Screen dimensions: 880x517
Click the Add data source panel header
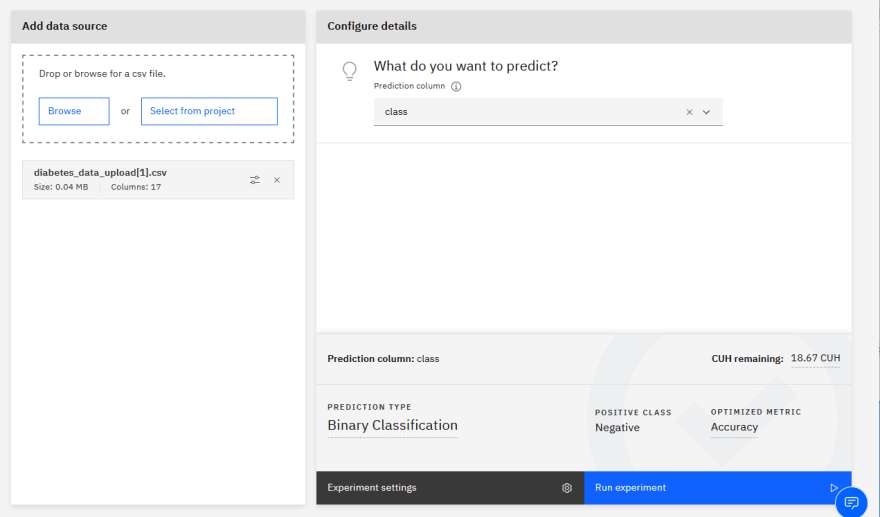(158, 26)
